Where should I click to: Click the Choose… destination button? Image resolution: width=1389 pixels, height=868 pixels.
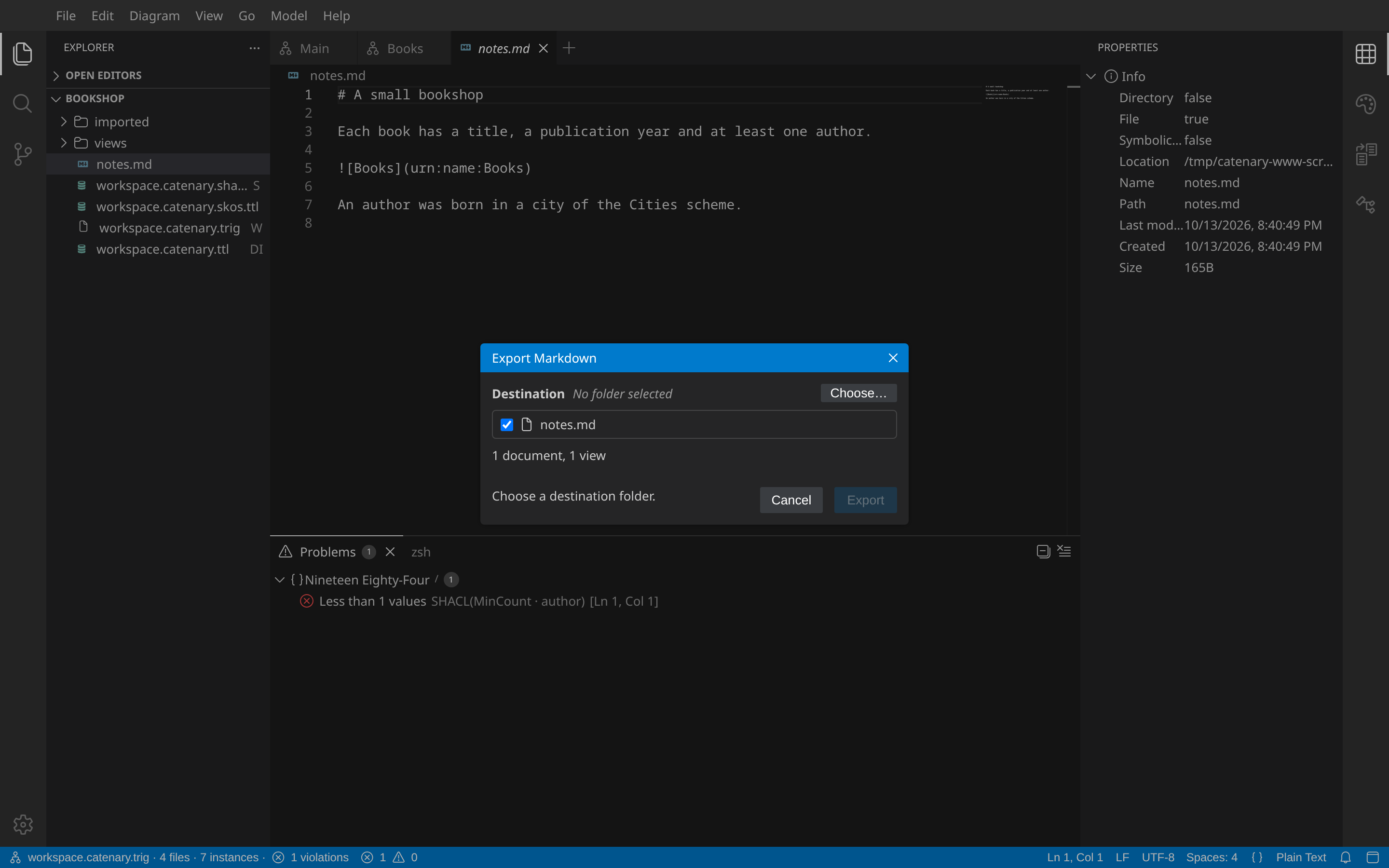point(858,393)
